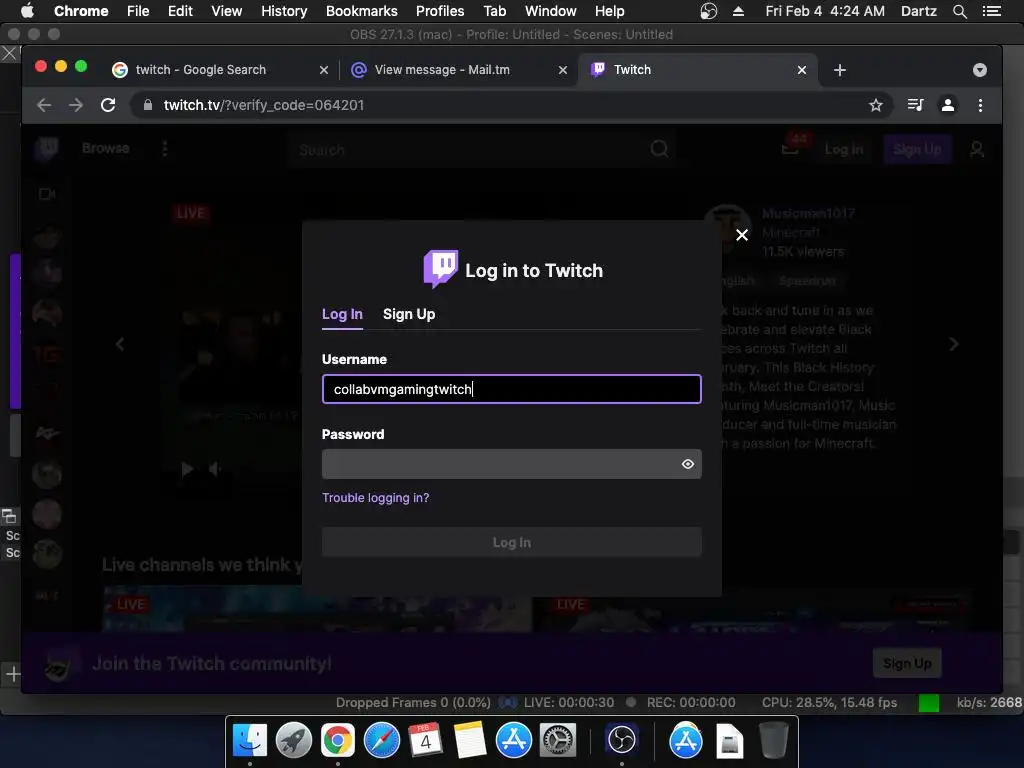Viewport: 1024px width, 768px height.
Task: Open the Window menu
Action: point(551,11)
